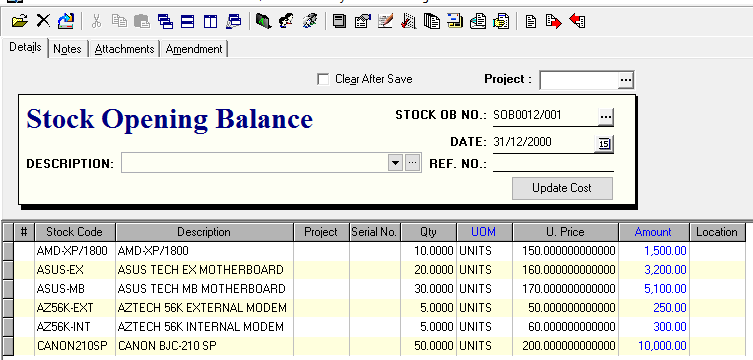Click the stacked documents icon
Screen dimensions: 753x360
click(x=432, y=21)
